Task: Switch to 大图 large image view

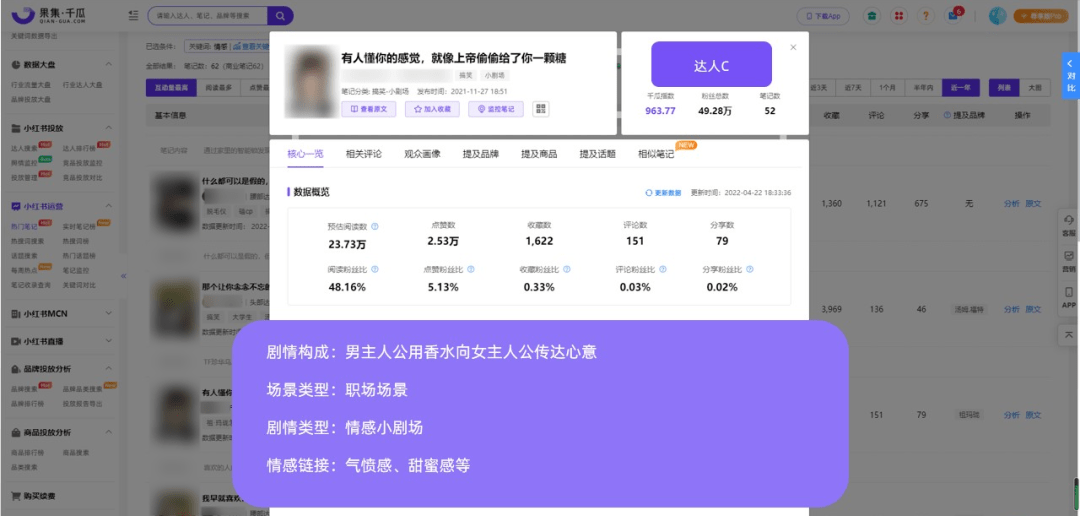Action: pos(1035,87)
